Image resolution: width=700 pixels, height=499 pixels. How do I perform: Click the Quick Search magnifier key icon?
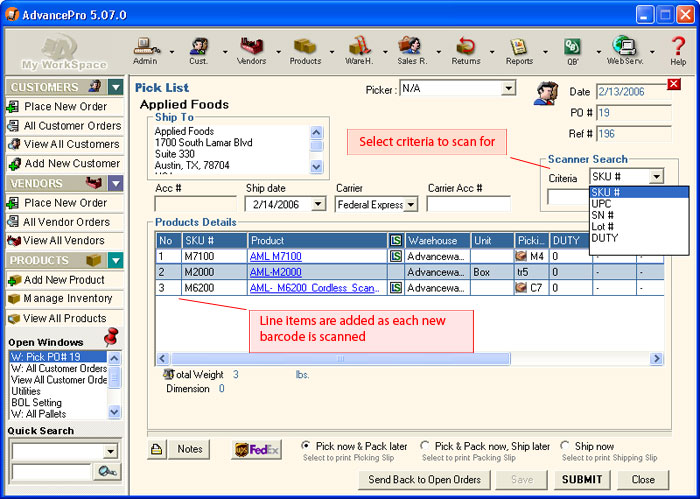[107, 471]
